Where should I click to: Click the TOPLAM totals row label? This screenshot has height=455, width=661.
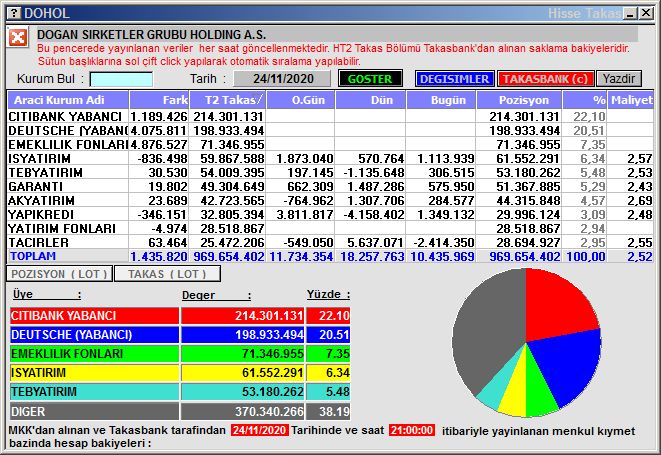[33, 256]
